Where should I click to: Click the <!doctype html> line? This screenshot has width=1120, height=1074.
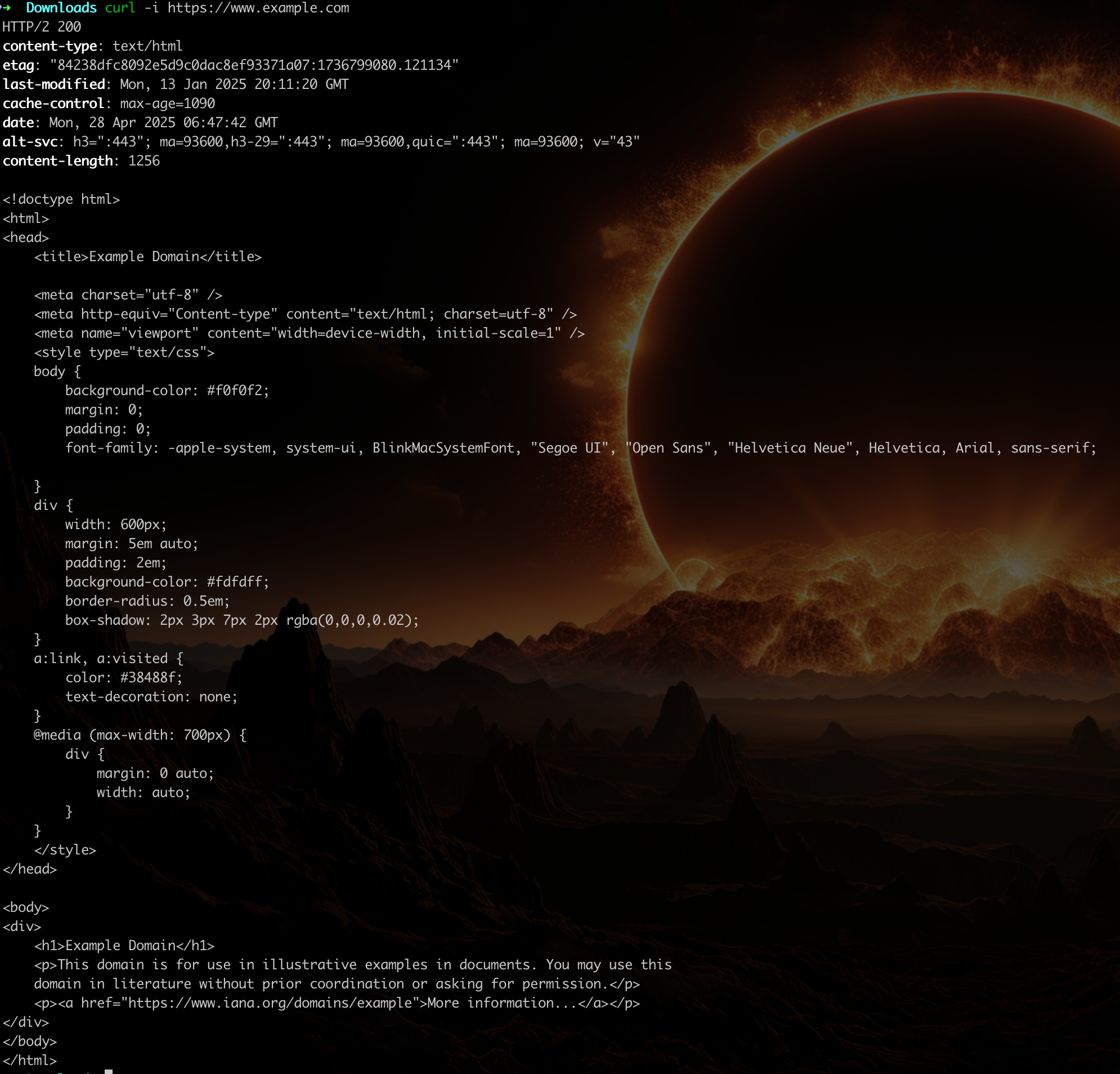[x=61, y=199]
